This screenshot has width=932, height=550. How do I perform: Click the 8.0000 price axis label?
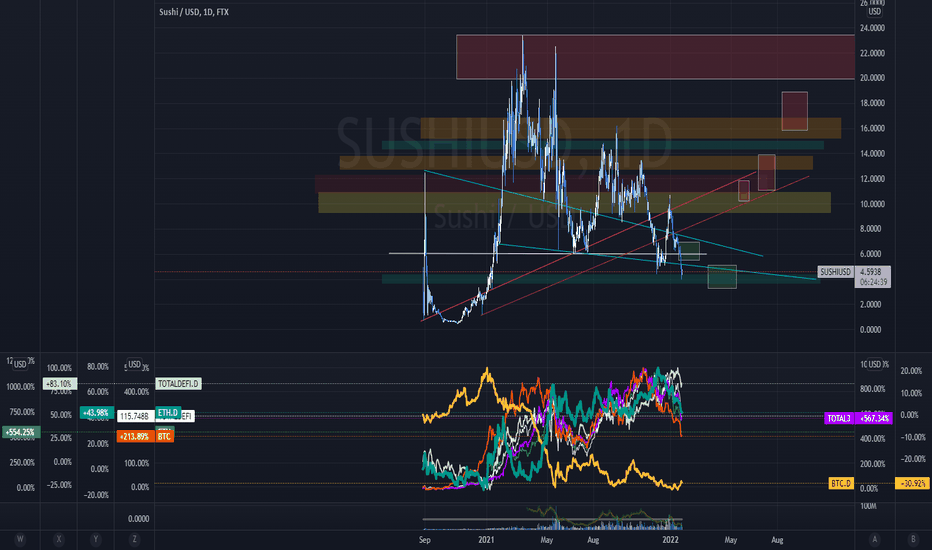point(870,228)
